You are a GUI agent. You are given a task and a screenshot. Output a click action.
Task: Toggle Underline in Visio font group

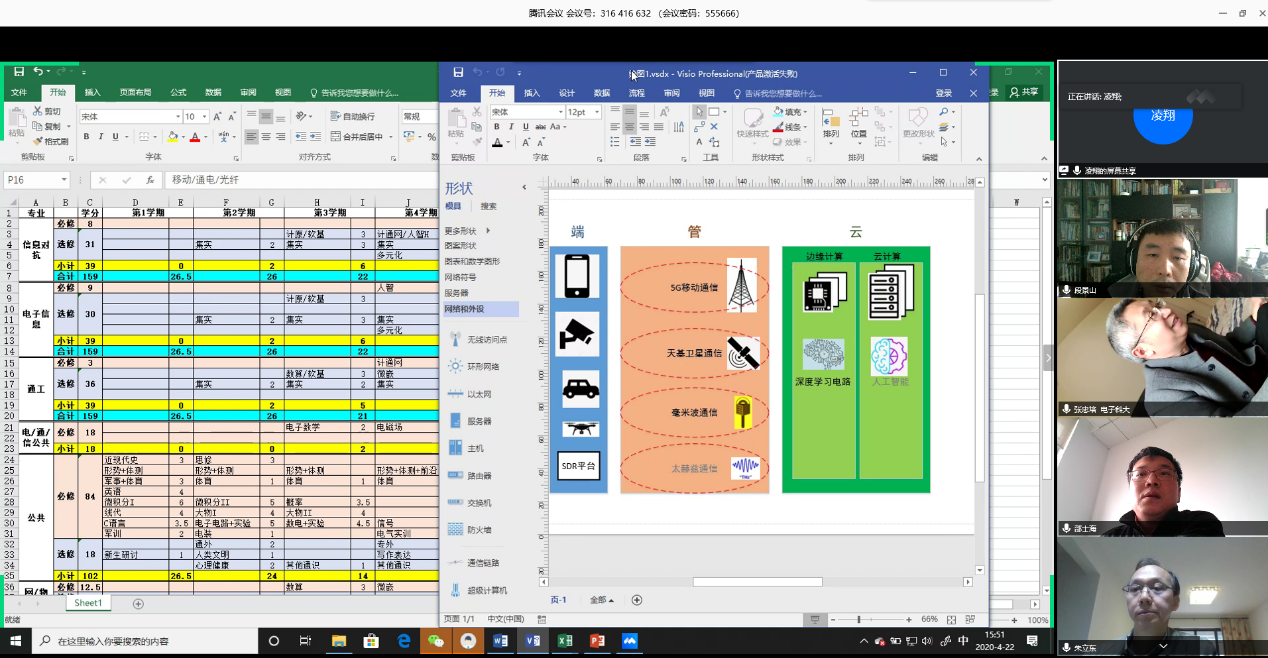(525, 127)
